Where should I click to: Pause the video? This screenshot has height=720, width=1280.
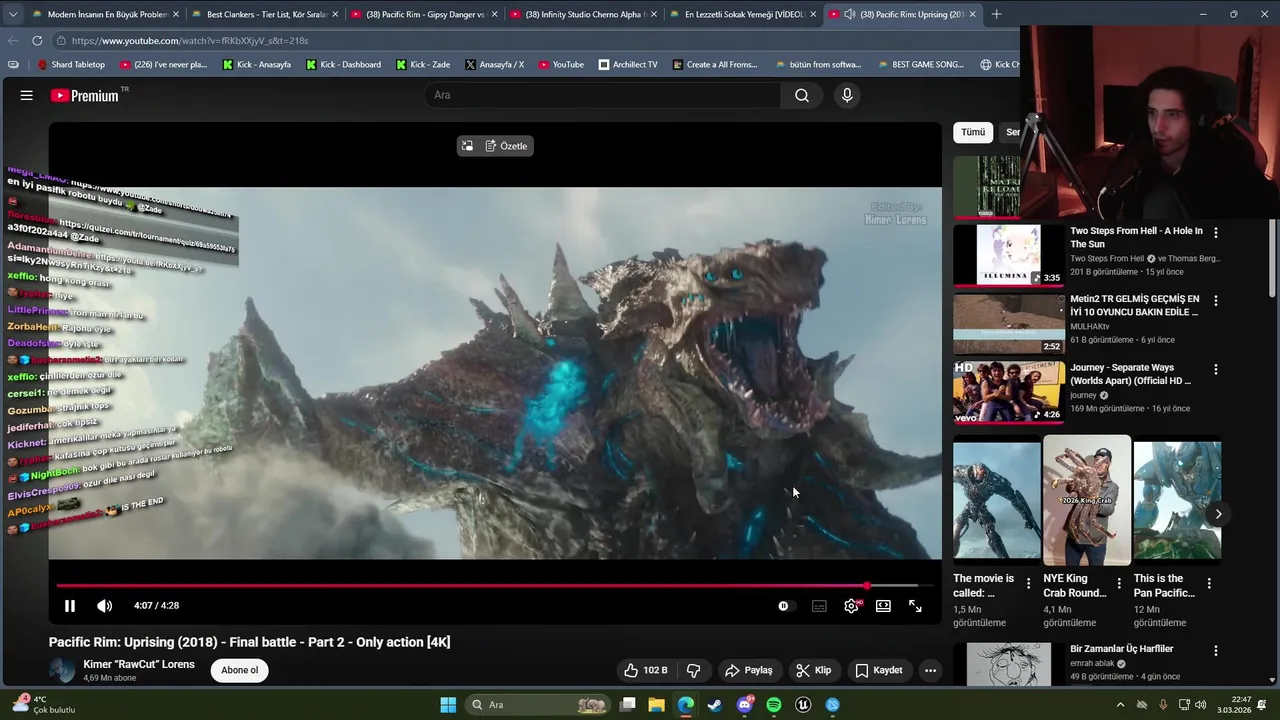pyautogui.click(x=70, y=606)
